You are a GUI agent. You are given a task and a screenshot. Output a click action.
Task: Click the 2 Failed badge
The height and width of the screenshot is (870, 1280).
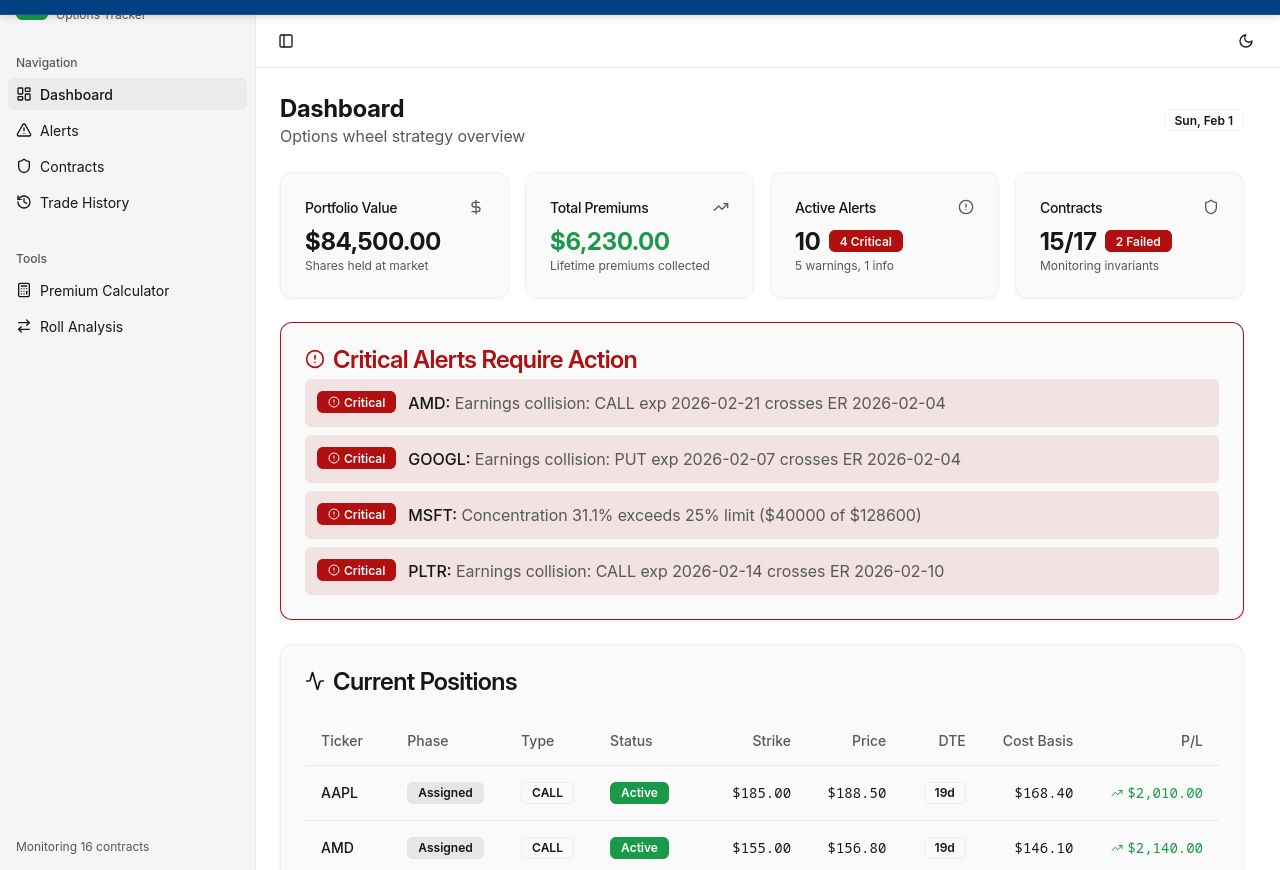point(1138,241)
